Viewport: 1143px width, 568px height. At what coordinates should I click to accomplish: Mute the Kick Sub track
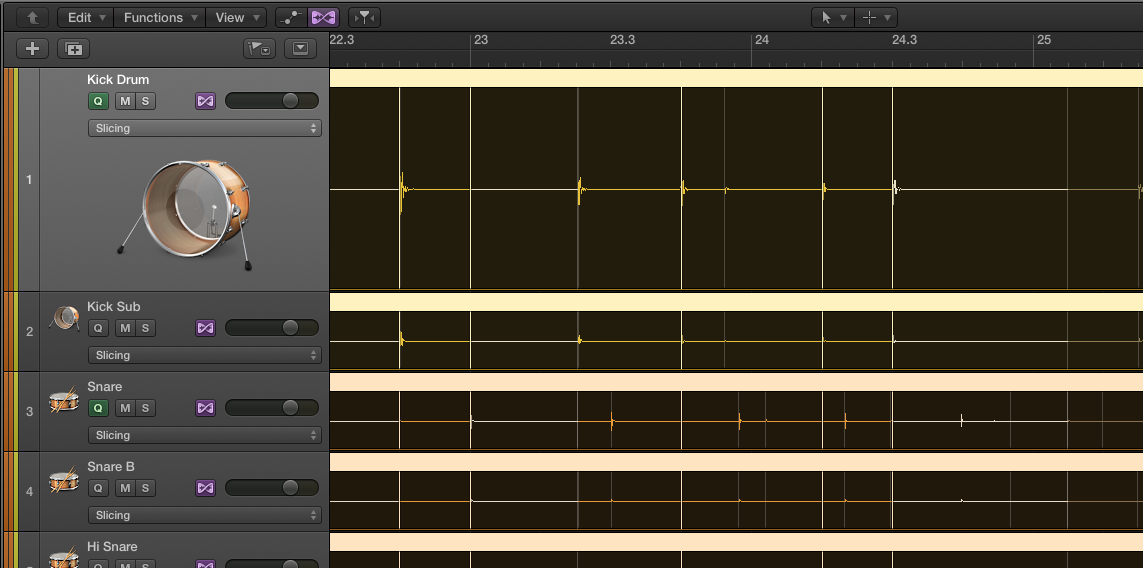click(125, 328)
